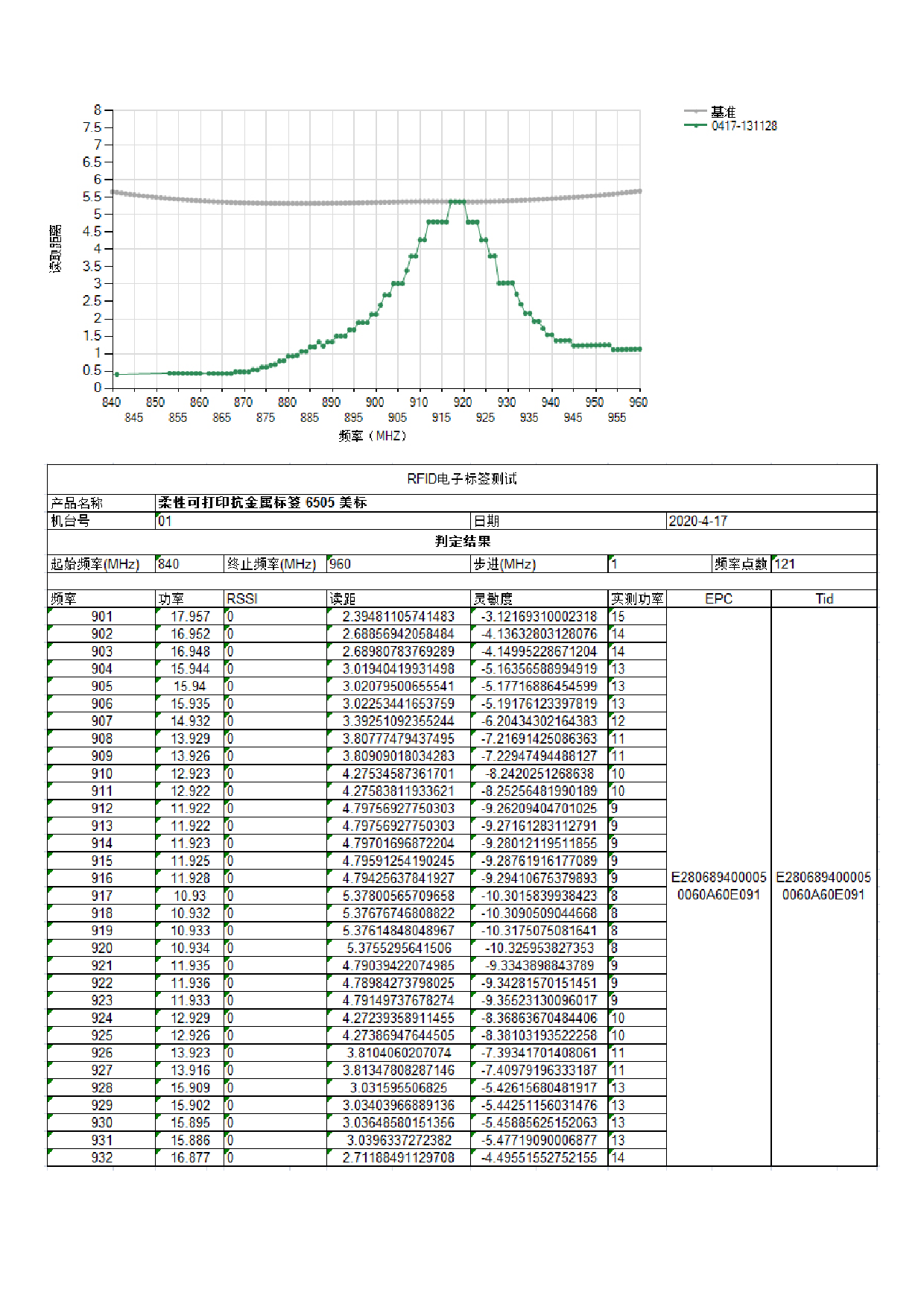Viewport: 924px width, 1307px height.
Task: Click the frequency point count 121
Action: (785, 564)
